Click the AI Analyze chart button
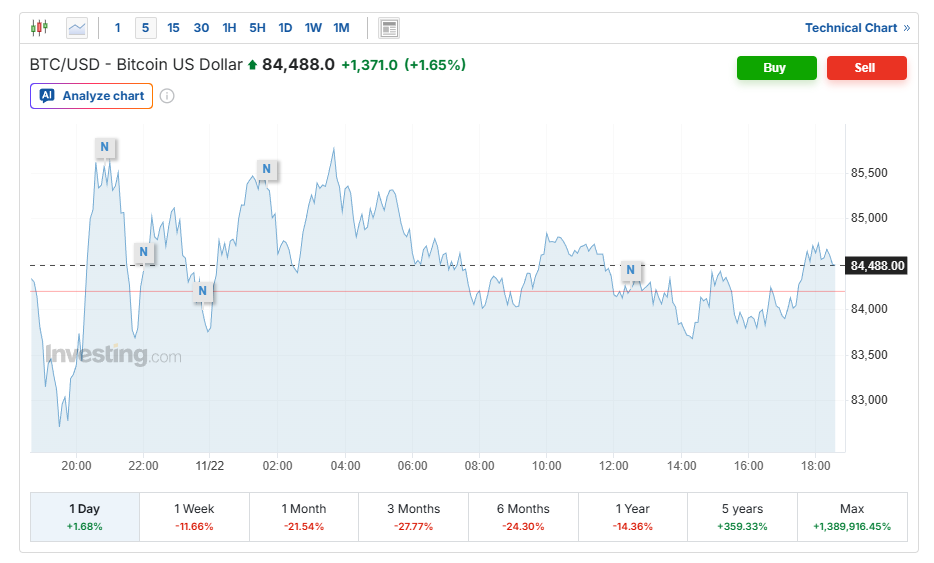Screen dimensions: 934x563 click(92, 96)
